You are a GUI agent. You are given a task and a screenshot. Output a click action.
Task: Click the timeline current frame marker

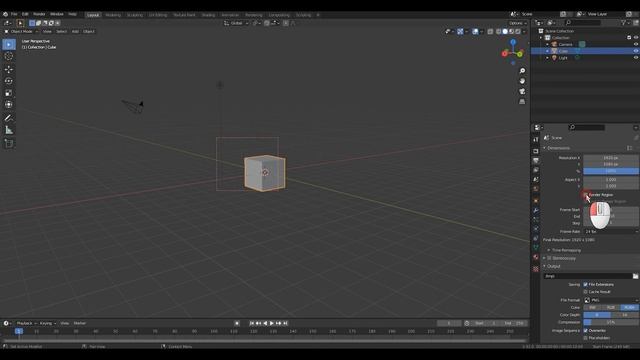[x=19, y=331]
